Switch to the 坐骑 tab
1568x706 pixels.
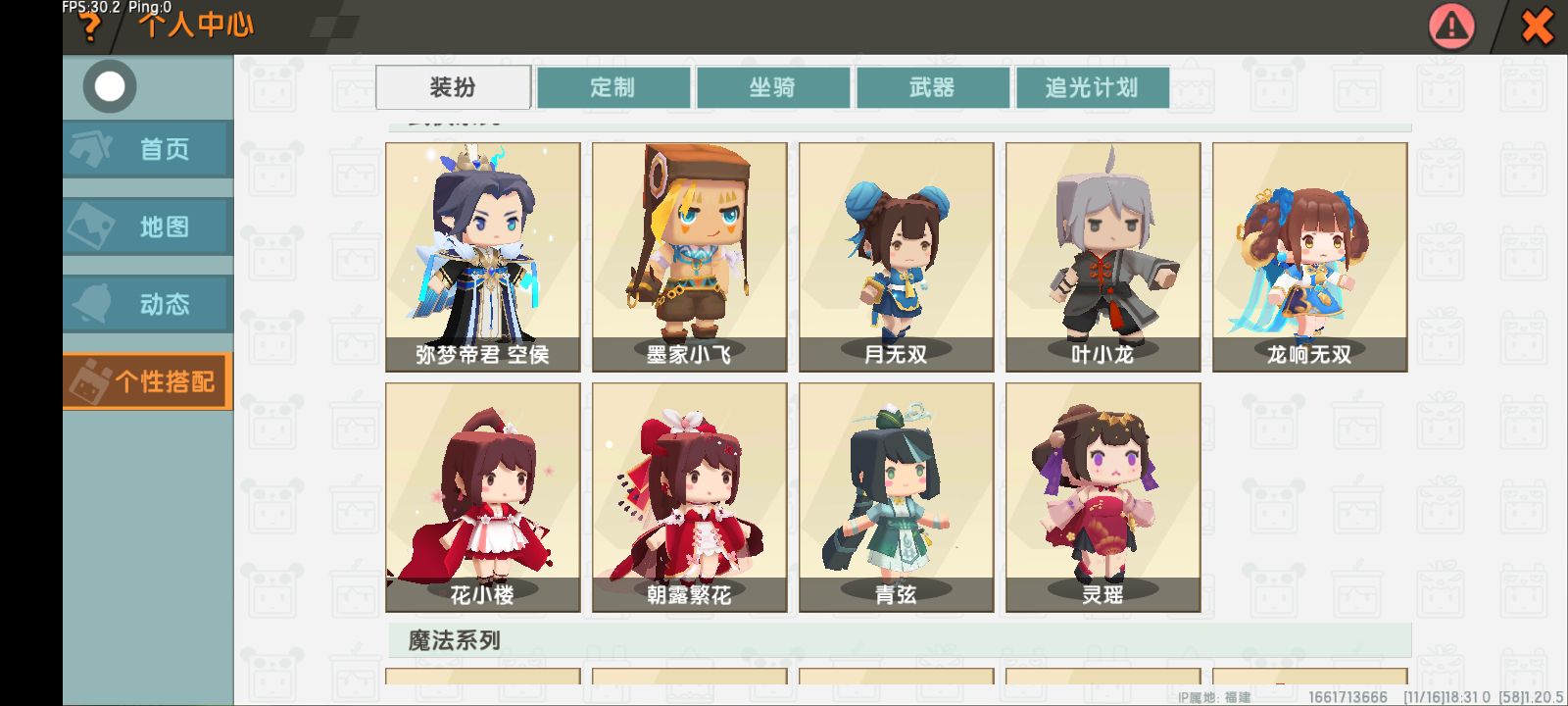773,87
